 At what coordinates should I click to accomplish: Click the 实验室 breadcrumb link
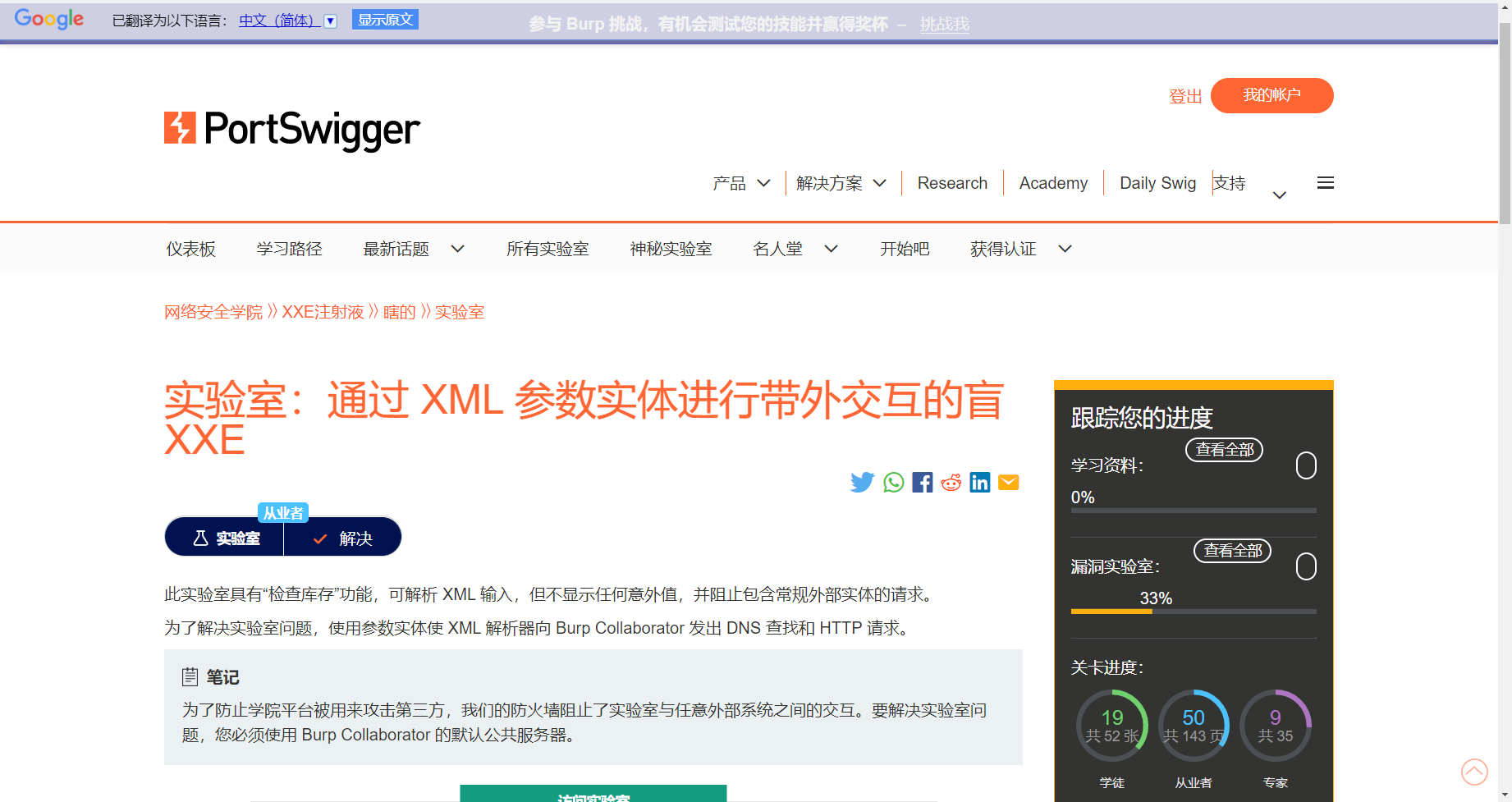pyautogui.click(x=460, y=312)
